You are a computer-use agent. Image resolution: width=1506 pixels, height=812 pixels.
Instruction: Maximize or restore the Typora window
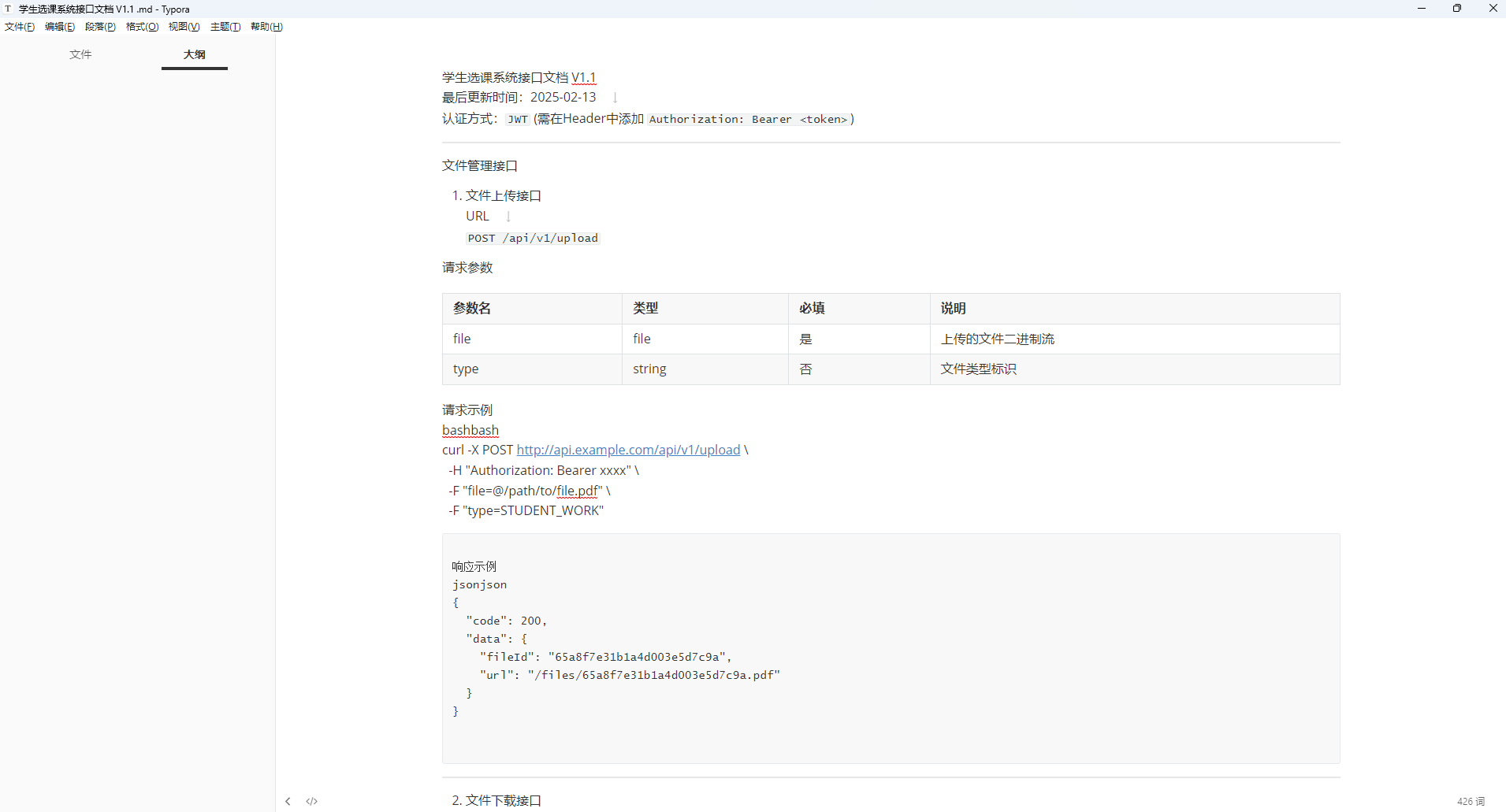click(1457, 9)
